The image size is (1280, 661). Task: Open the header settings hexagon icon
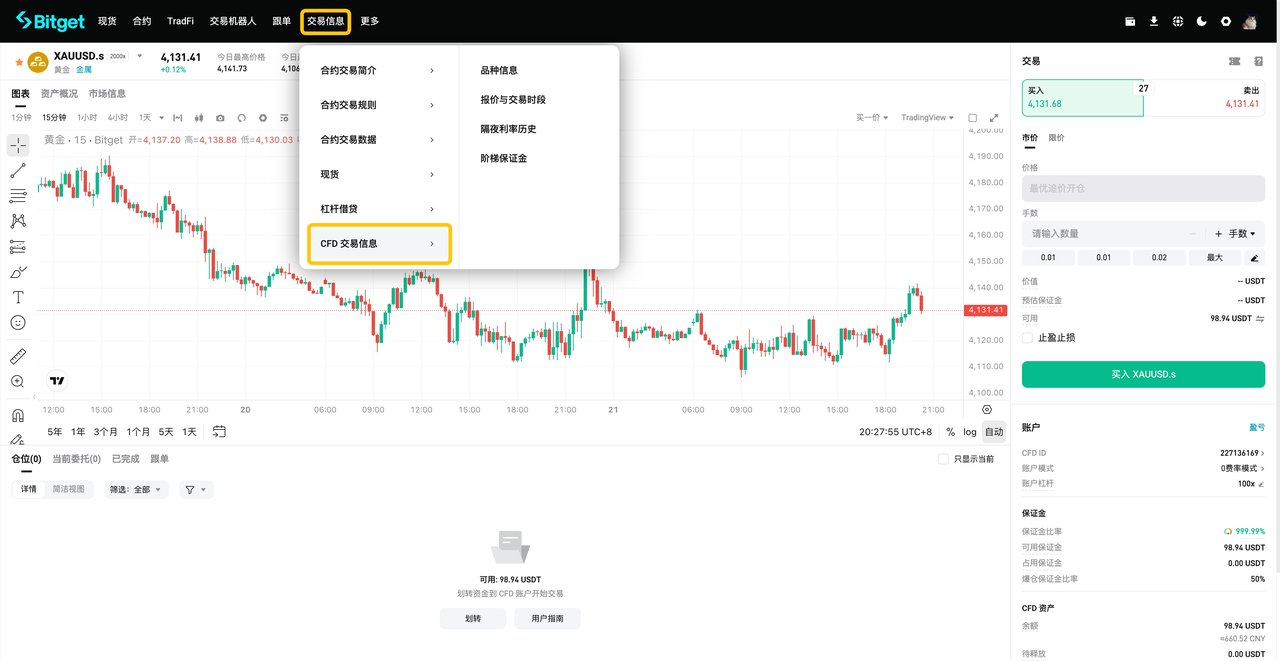point(1226,21)
